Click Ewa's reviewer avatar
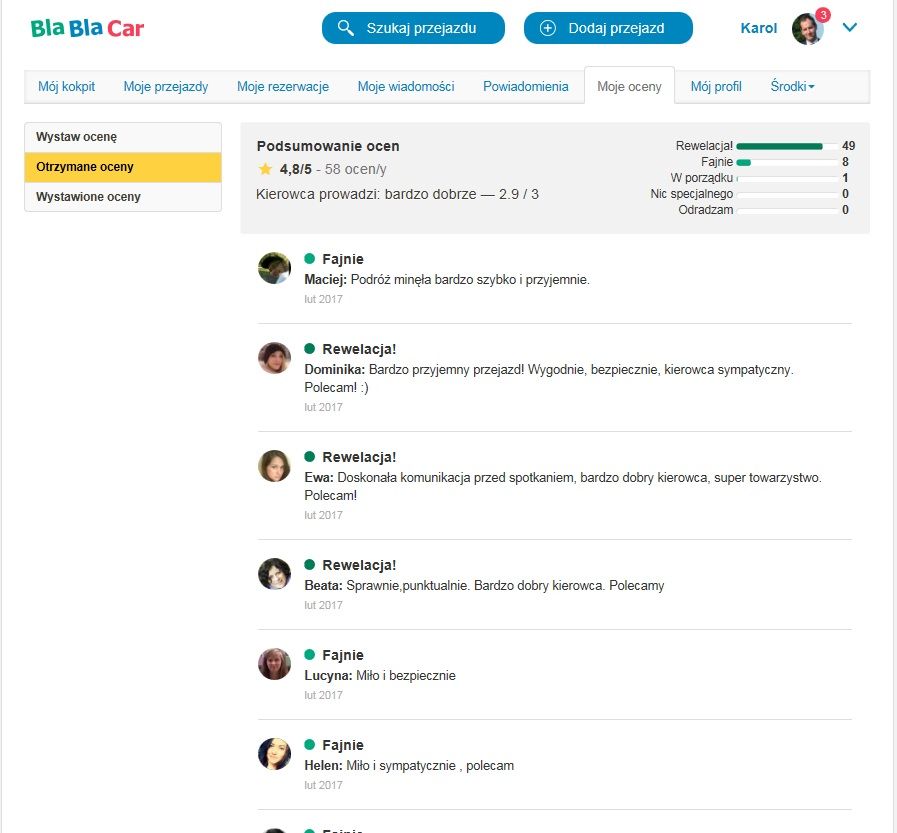Image resolution: width=897 pixels, height=833 pixels. tap(275, 466)
